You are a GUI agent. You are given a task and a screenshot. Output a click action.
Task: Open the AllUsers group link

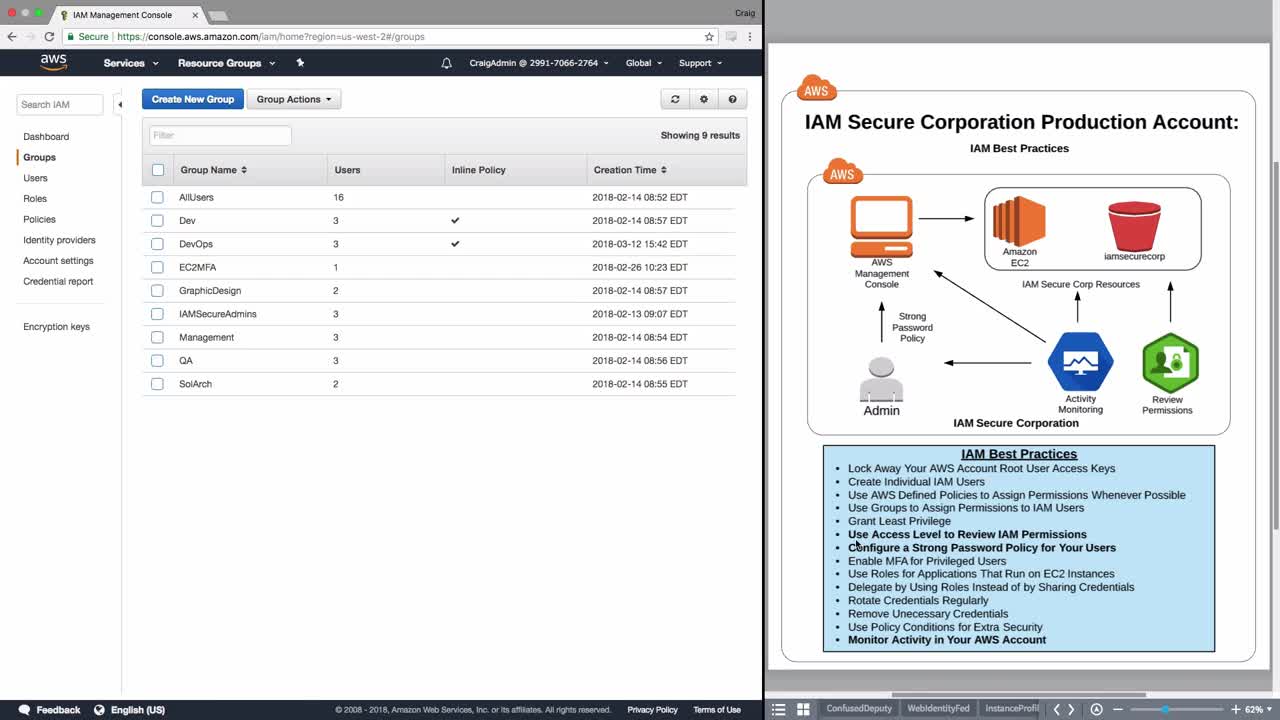(x=196, y=197)
